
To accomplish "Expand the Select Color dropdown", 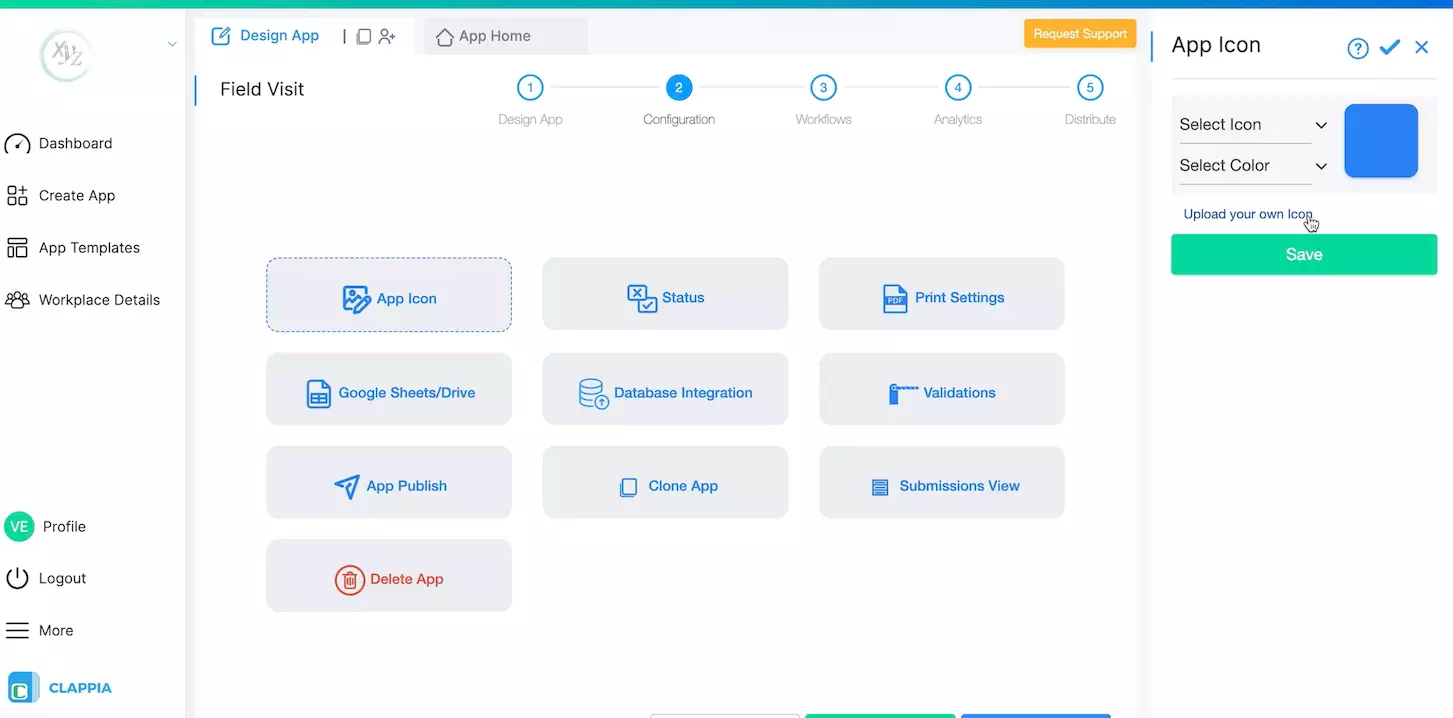I will (1252, 165).
